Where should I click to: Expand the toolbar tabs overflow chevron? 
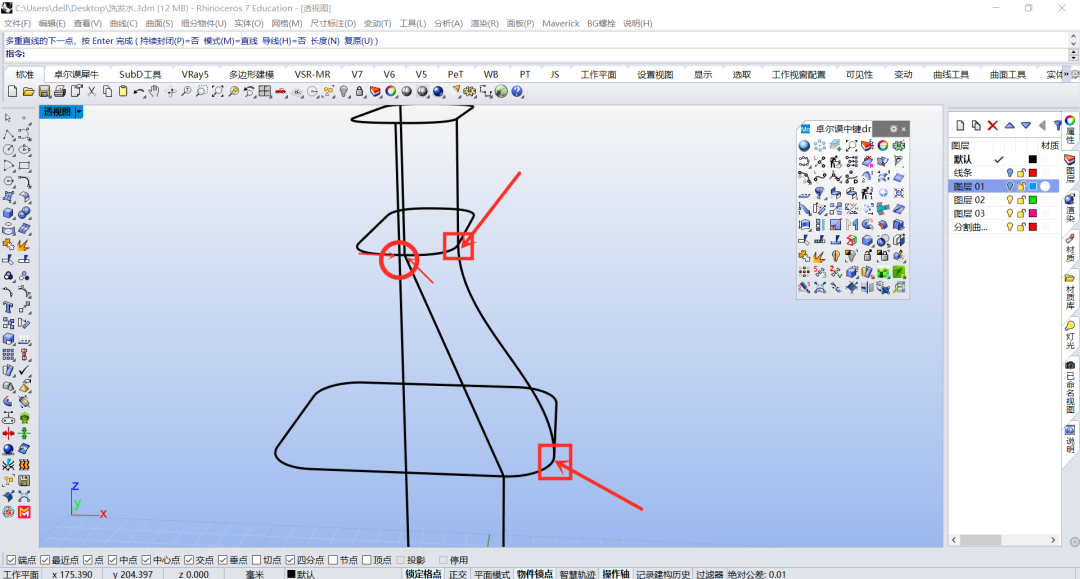click(x=1067, y=74)
